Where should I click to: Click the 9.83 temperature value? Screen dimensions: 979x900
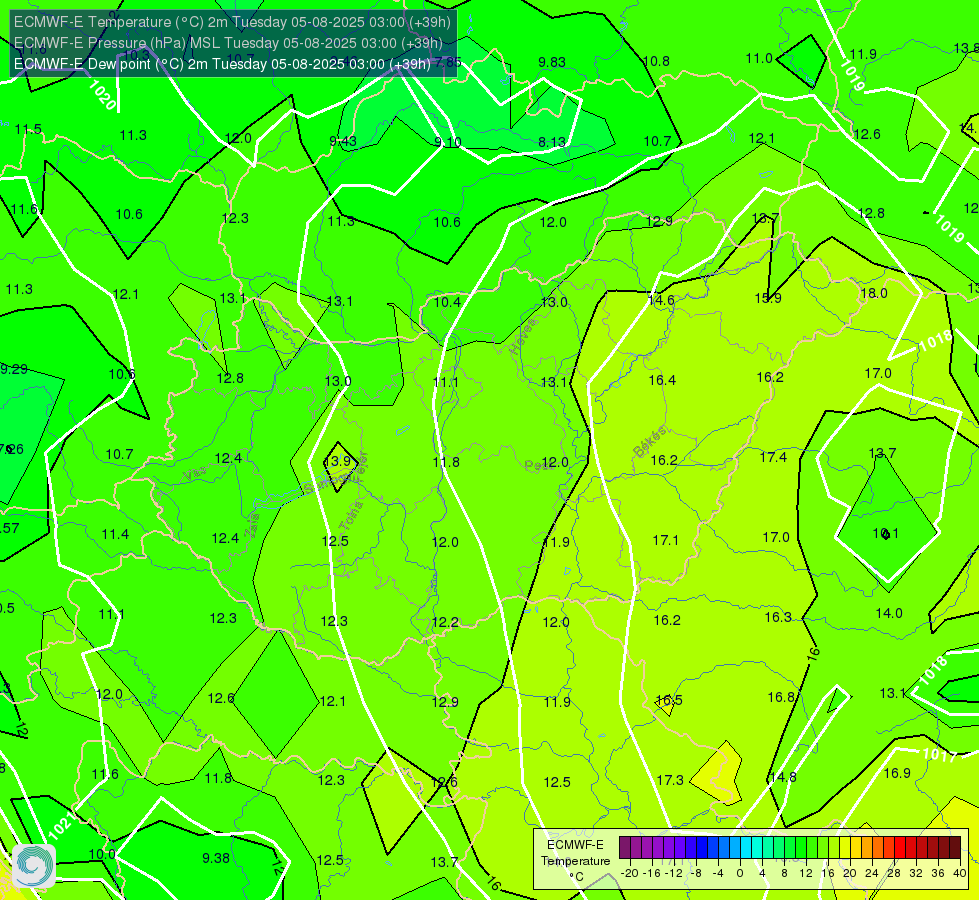click(x=552, y=62)
